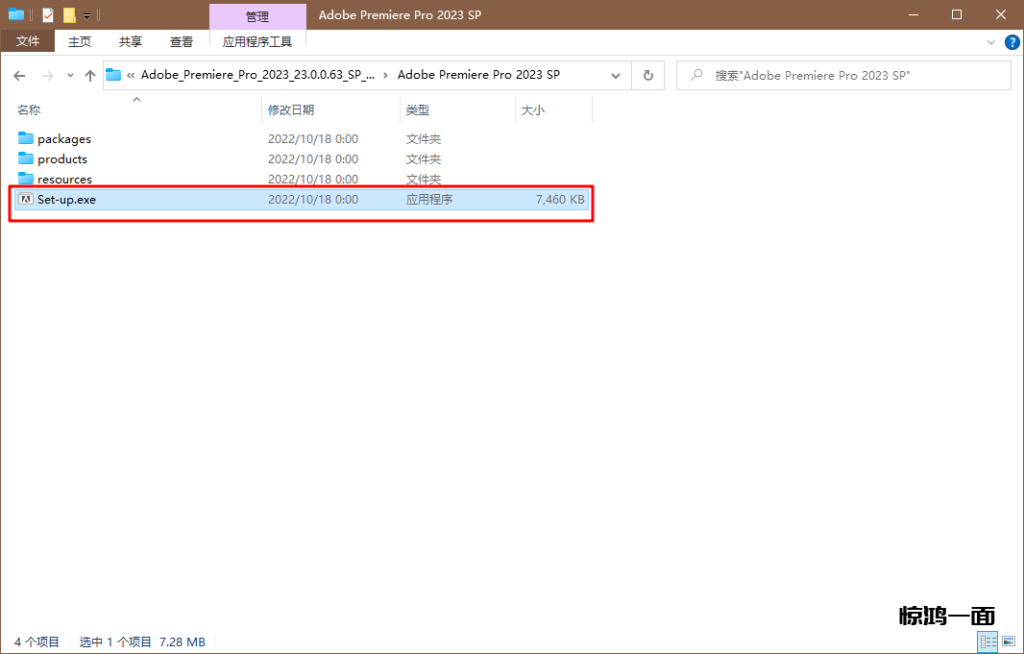Image resolution: width=1024 pixels, height=654 pixels.
Task: Click the Set-up.exe application icon
Action: coord(26,199)
